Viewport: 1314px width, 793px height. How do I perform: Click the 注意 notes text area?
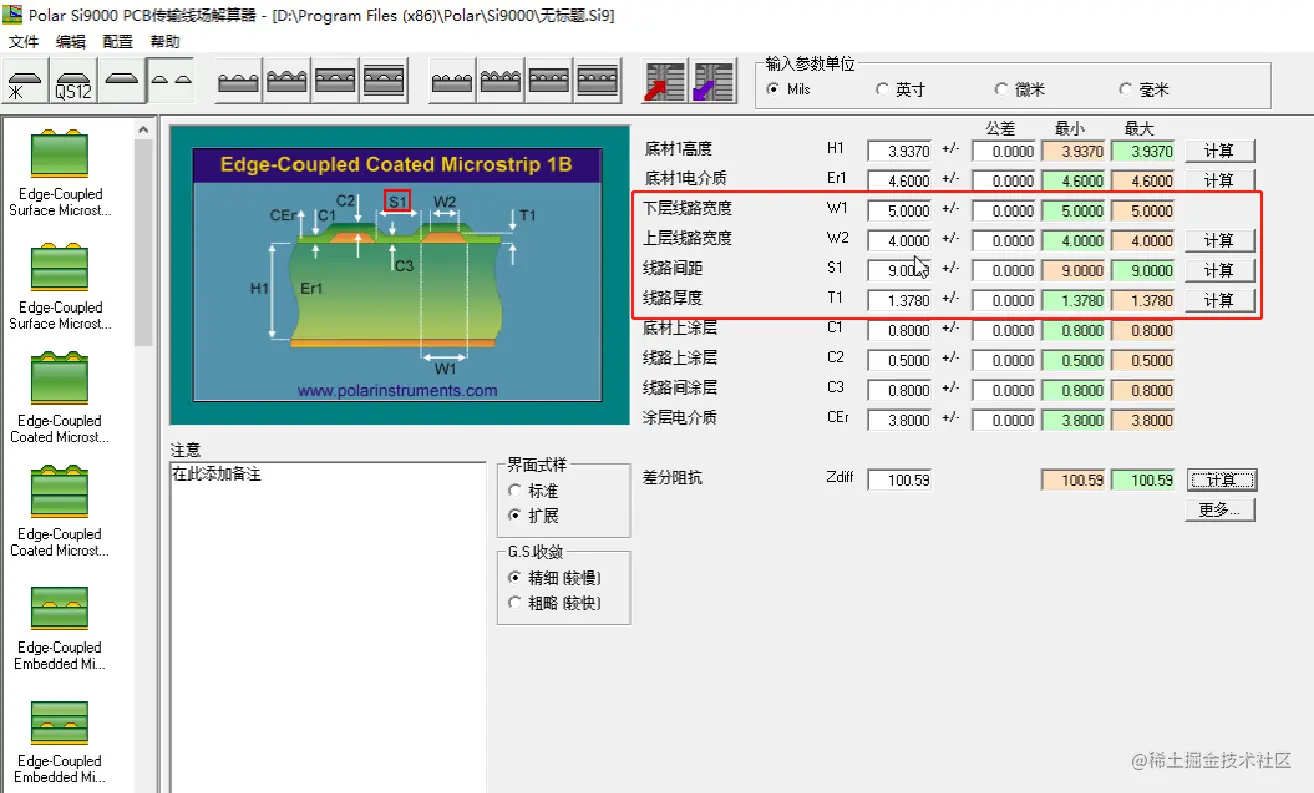click(328, 628)
